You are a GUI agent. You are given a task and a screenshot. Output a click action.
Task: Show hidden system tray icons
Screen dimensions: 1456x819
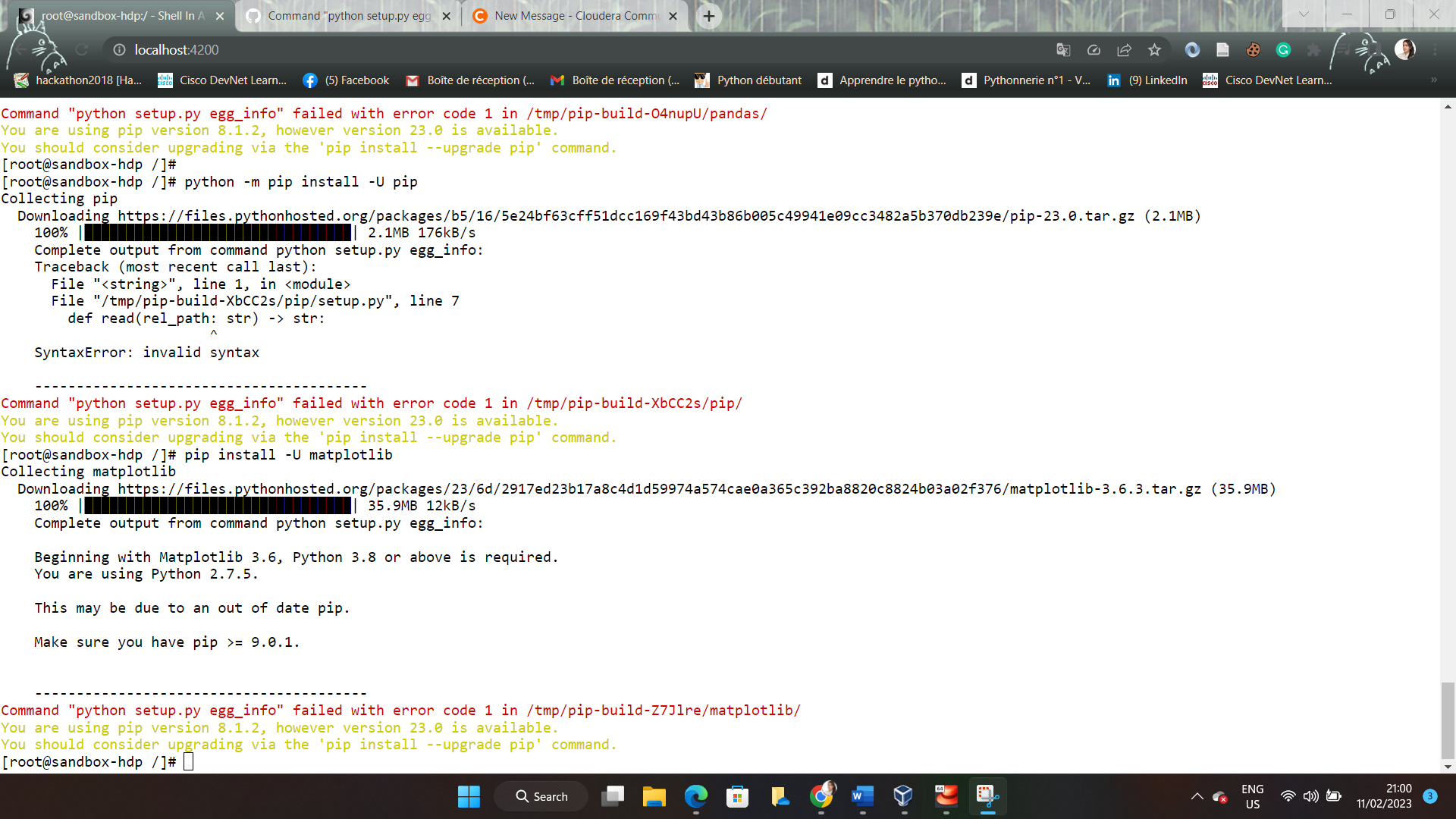(1197, 796)
